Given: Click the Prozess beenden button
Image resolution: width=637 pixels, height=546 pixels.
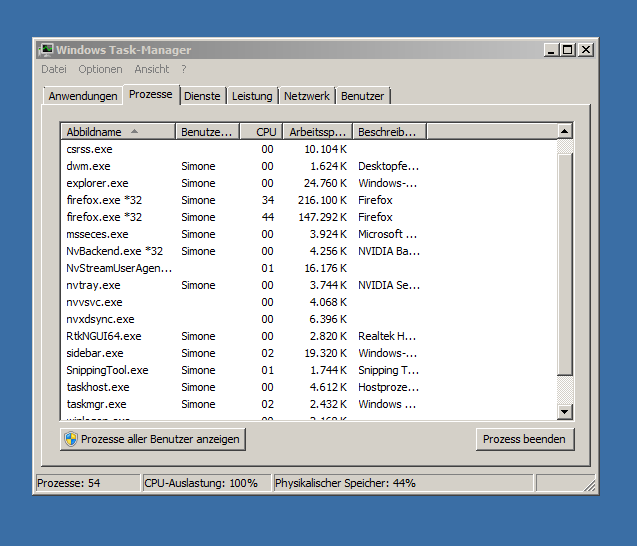Looking at the screenshot, I should click(x=525, y=439).
